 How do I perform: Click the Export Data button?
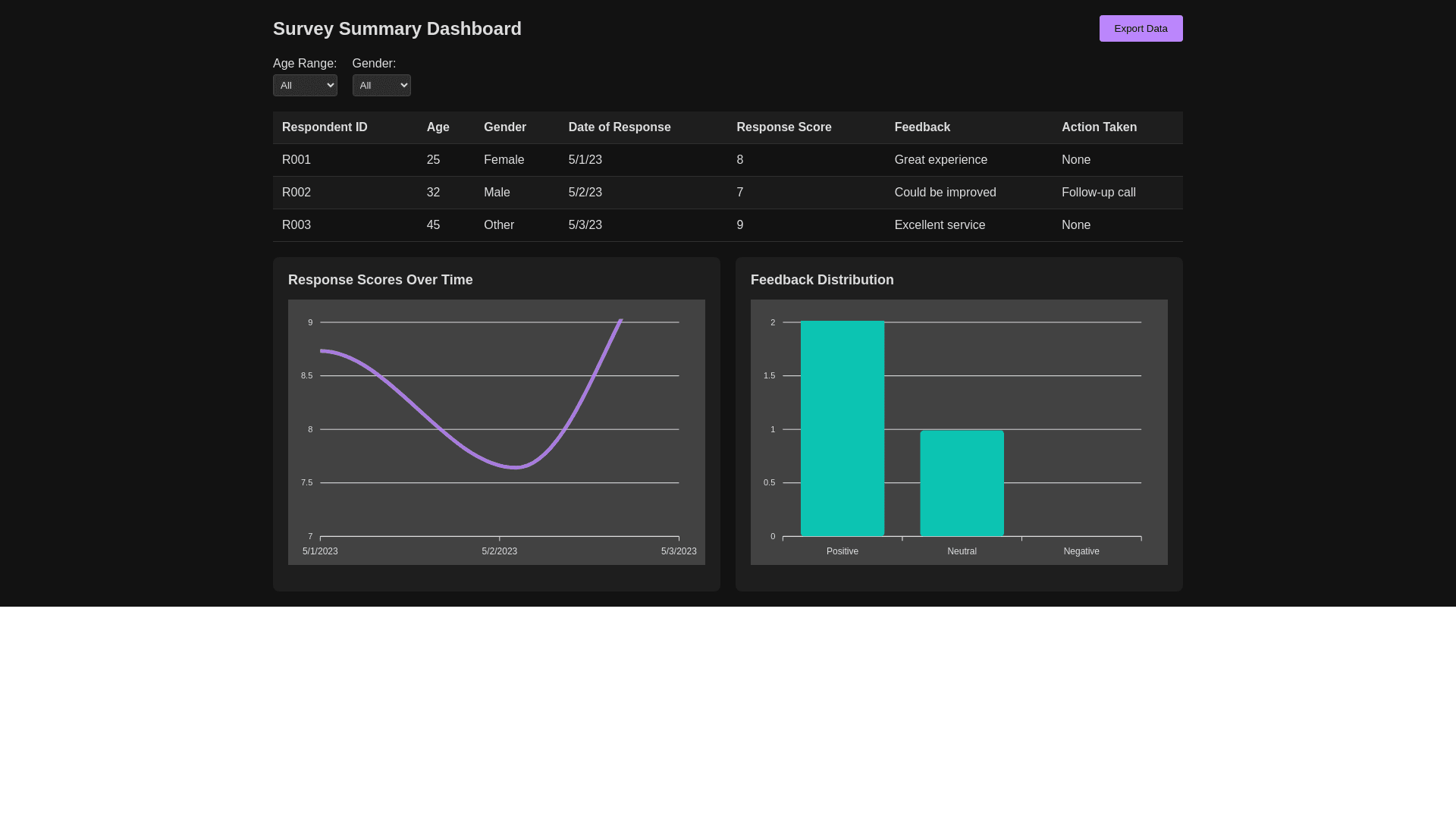click(1141, 29)
